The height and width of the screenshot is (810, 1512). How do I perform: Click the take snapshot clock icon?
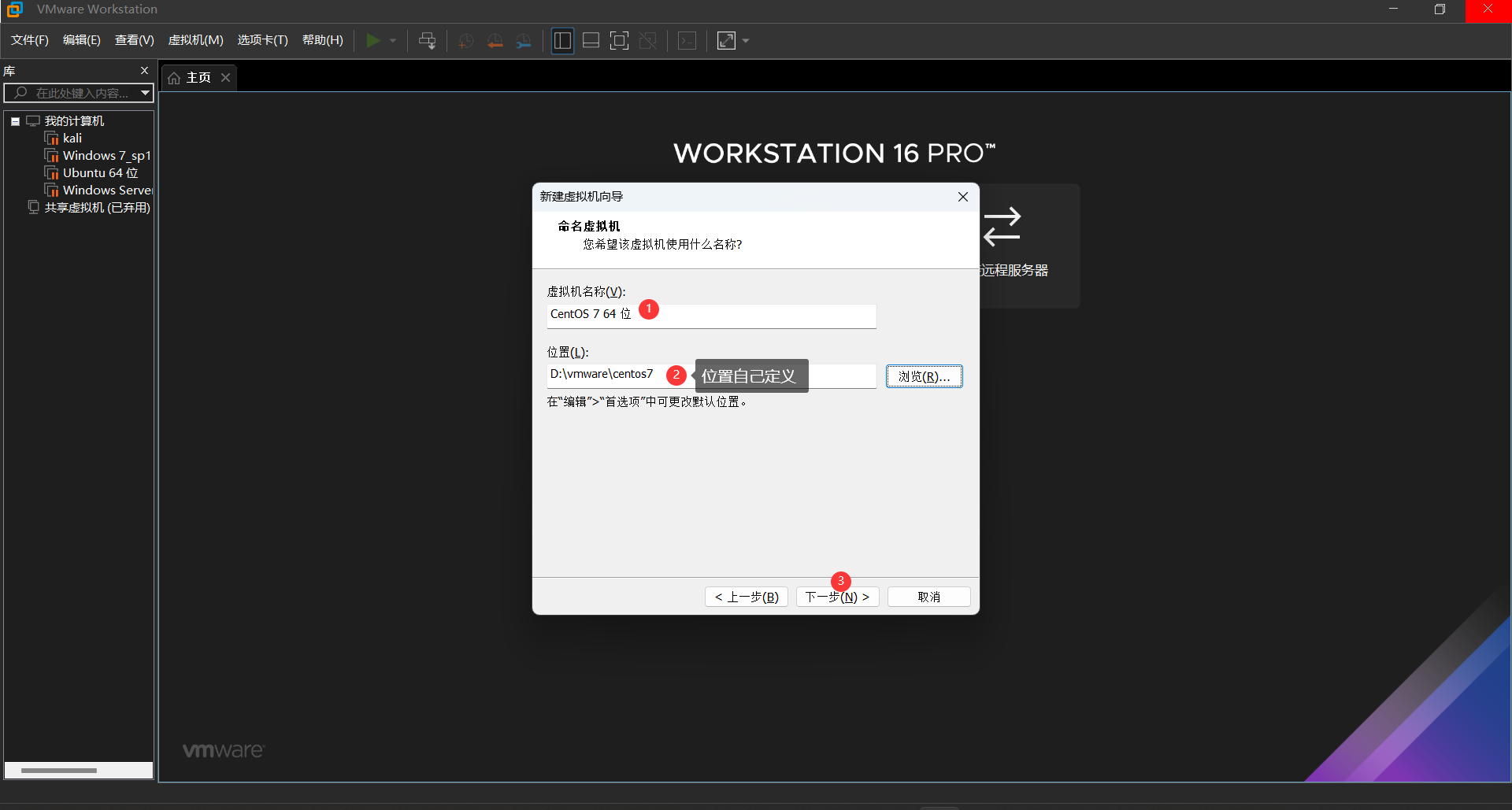click(x=466, y=41)
